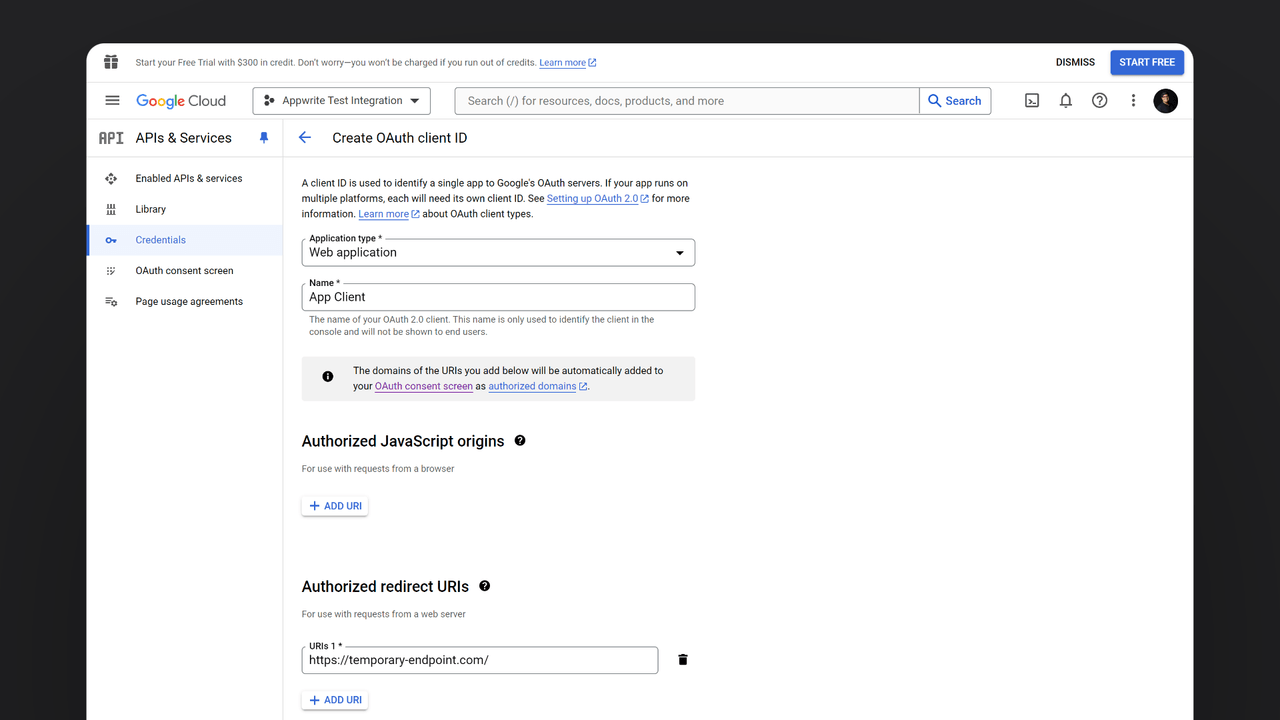
Task: Click the API logo icon
Action: [111, 138]
